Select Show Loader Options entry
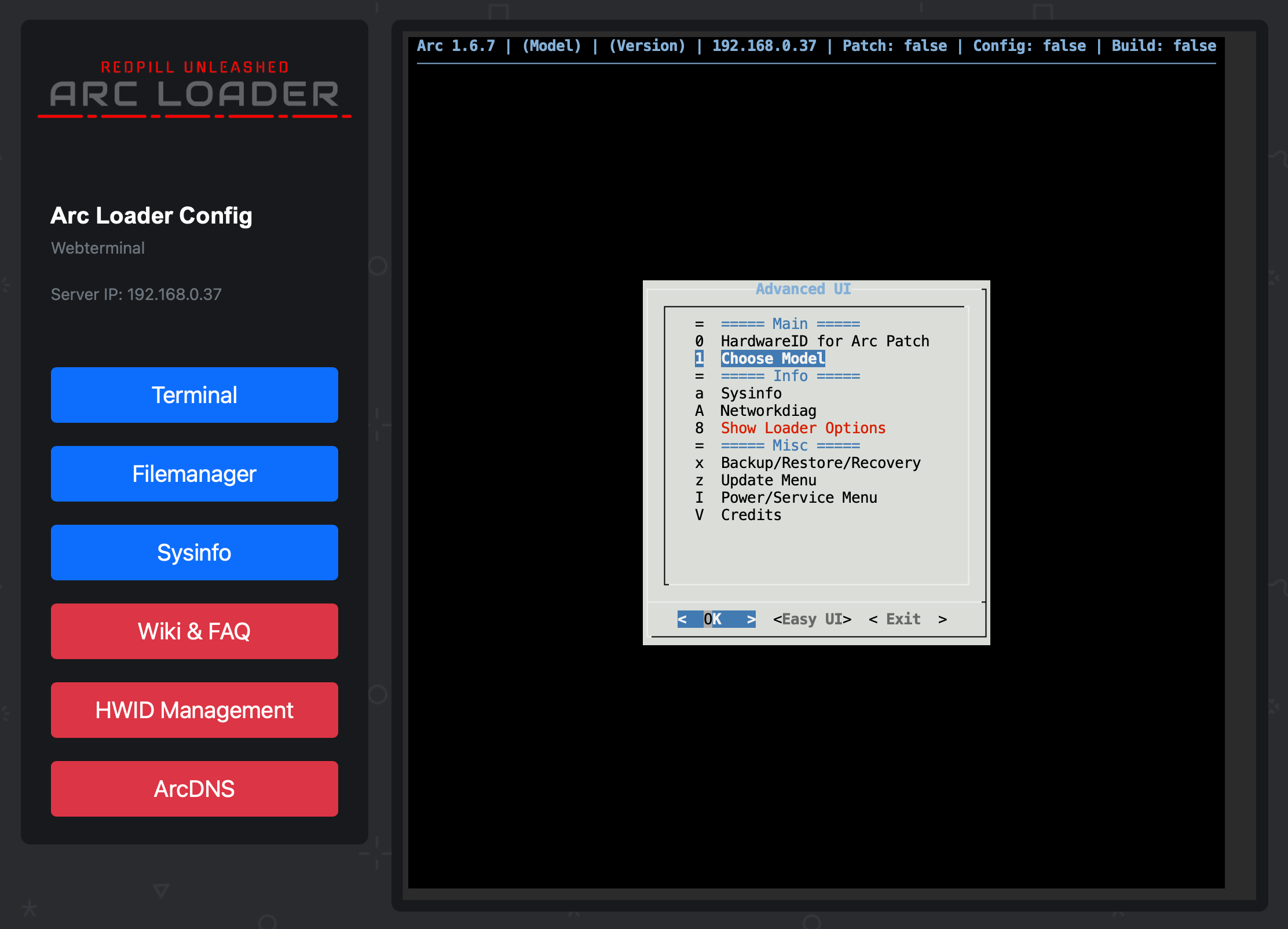This screenshot has width=1288, height=929. pyautogui.click(x=803, y=428)
